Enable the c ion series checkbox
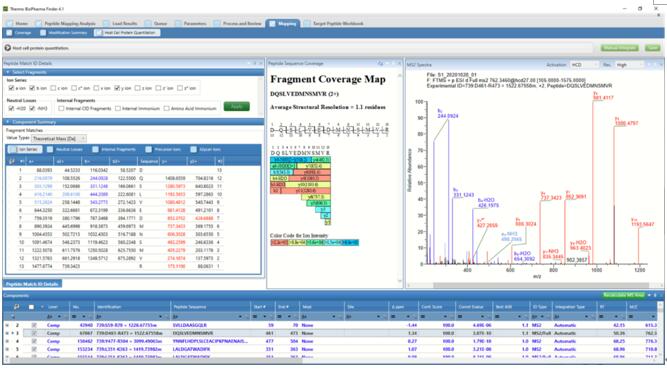Viewport: 667px width, 372px height. point(53,88)
